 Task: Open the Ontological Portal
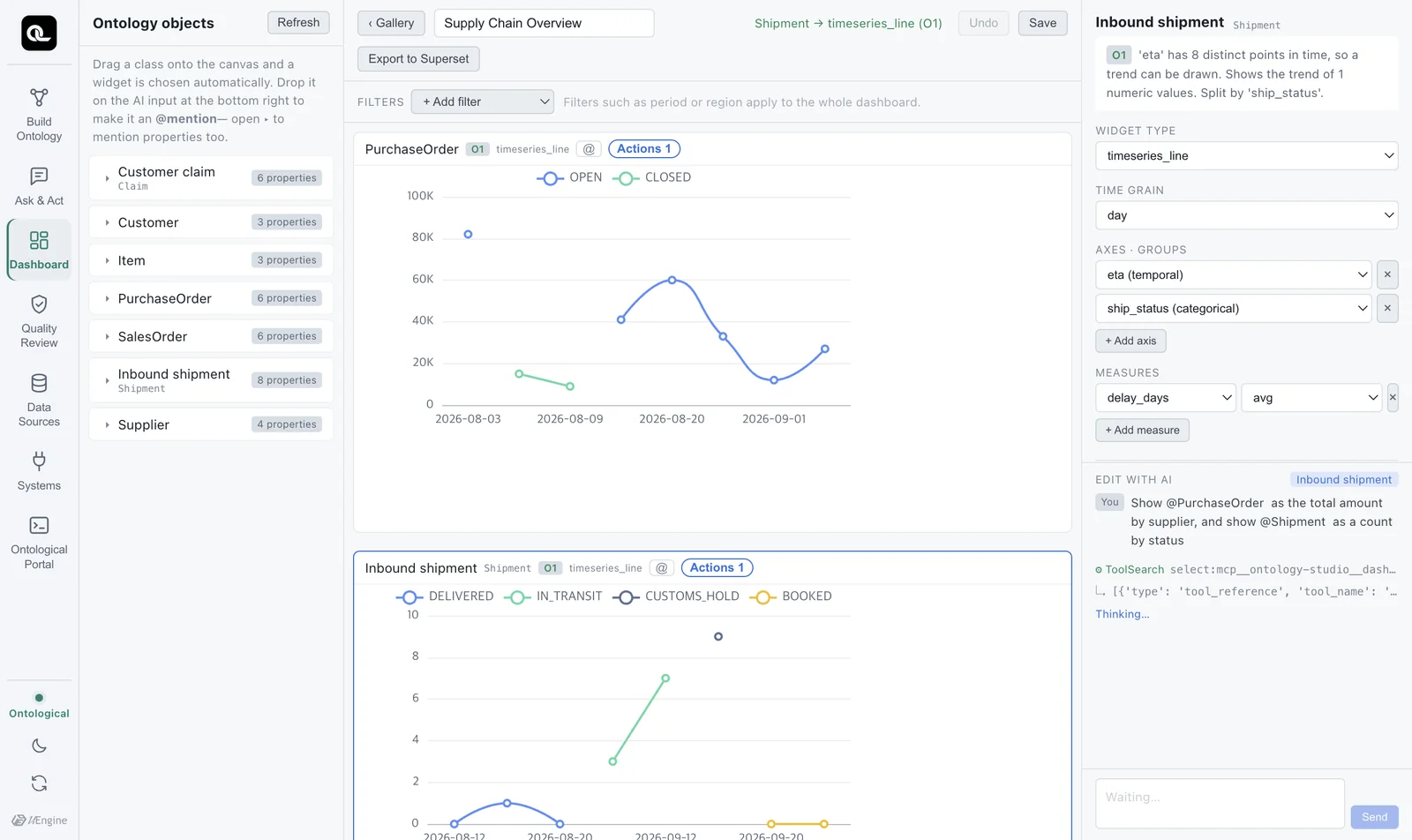click(x=39, y=543)
